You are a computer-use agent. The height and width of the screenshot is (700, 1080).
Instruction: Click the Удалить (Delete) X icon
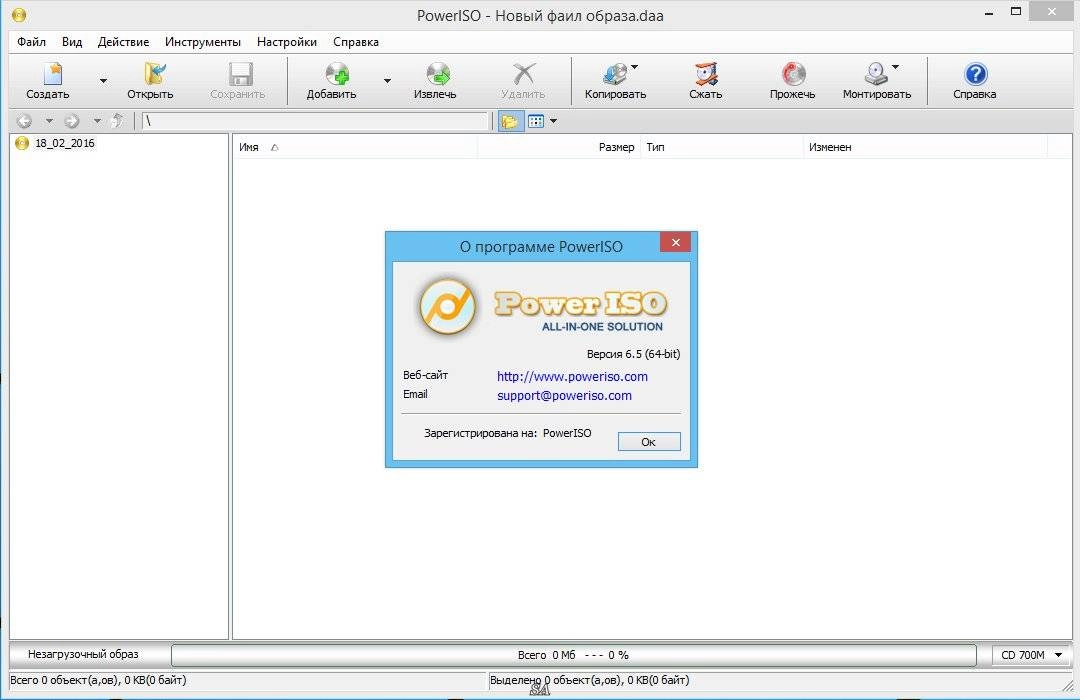[523, 74]
